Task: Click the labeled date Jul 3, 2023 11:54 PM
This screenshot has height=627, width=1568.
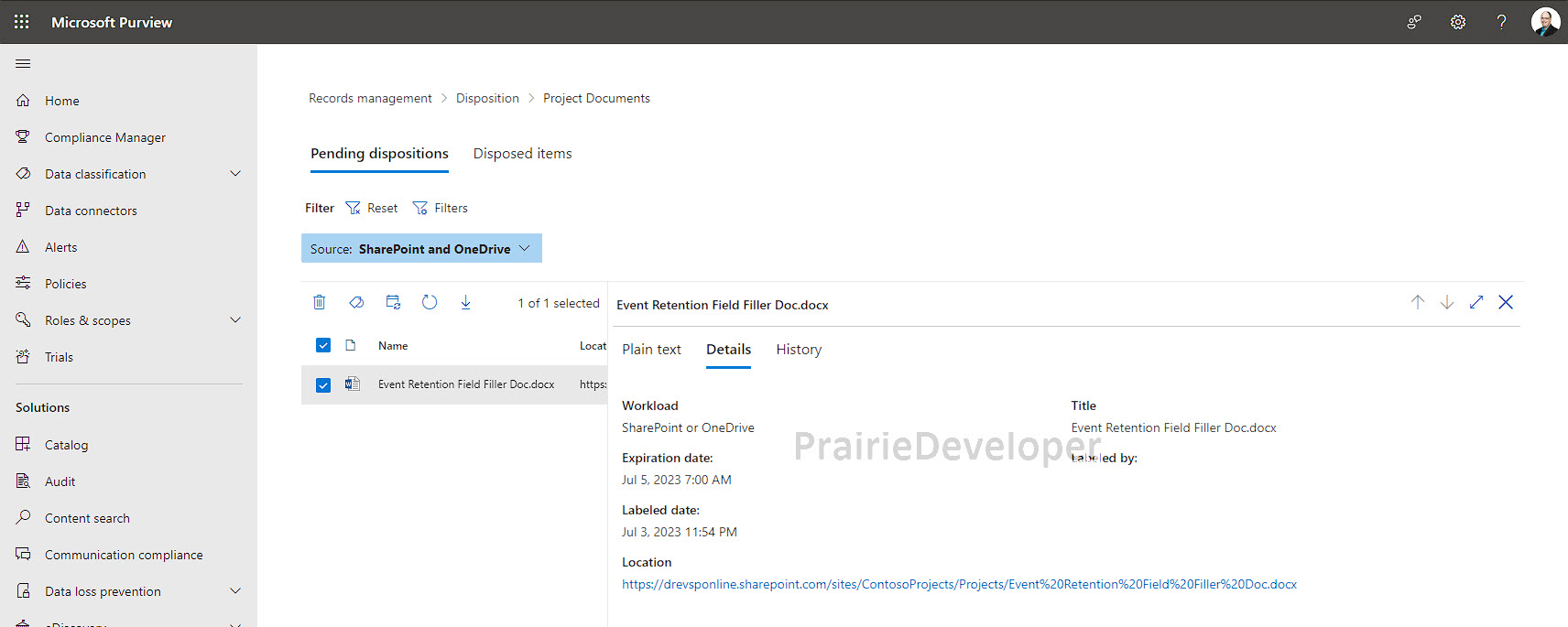Action: 680,532
